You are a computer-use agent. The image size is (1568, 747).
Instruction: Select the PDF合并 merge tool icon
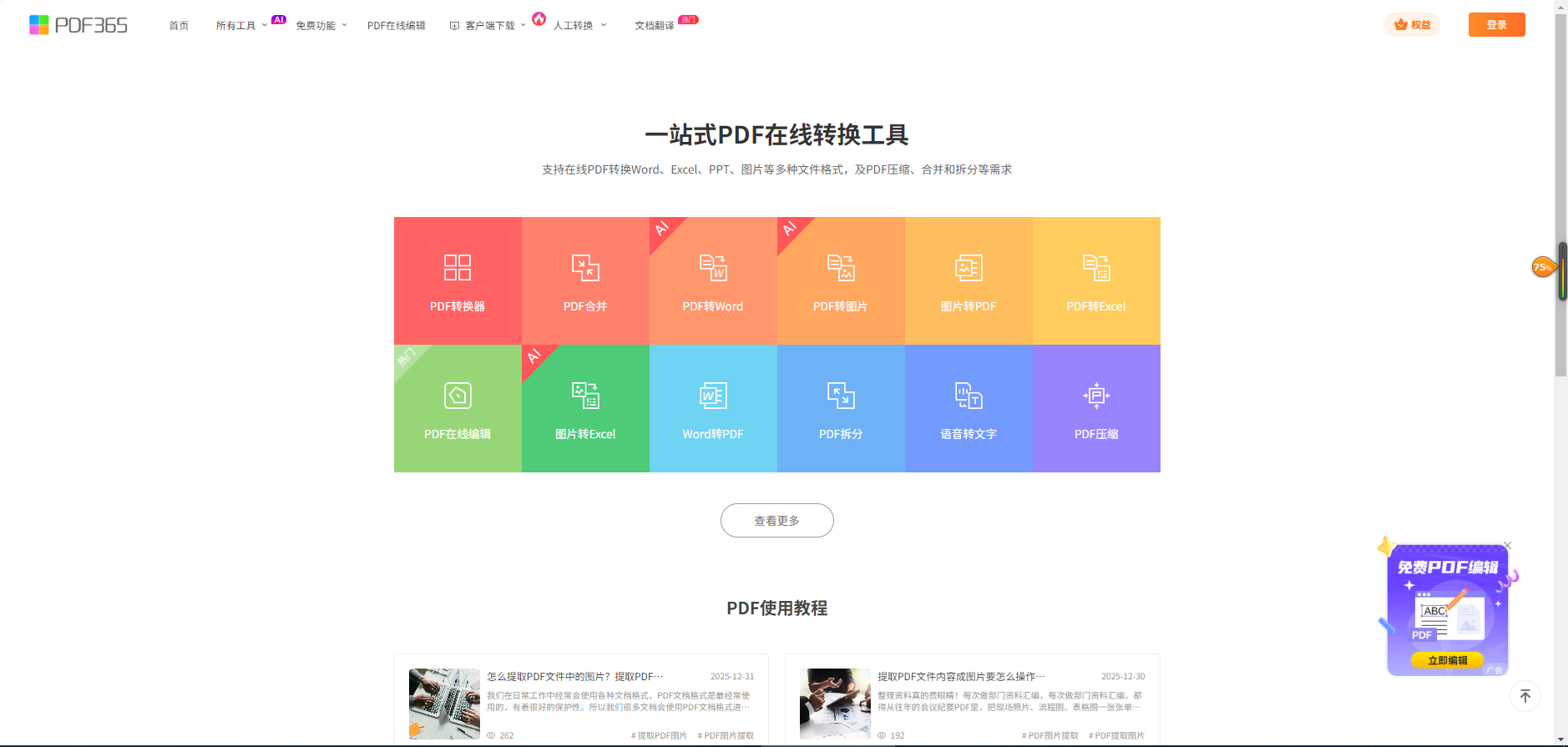pos(585,268)
